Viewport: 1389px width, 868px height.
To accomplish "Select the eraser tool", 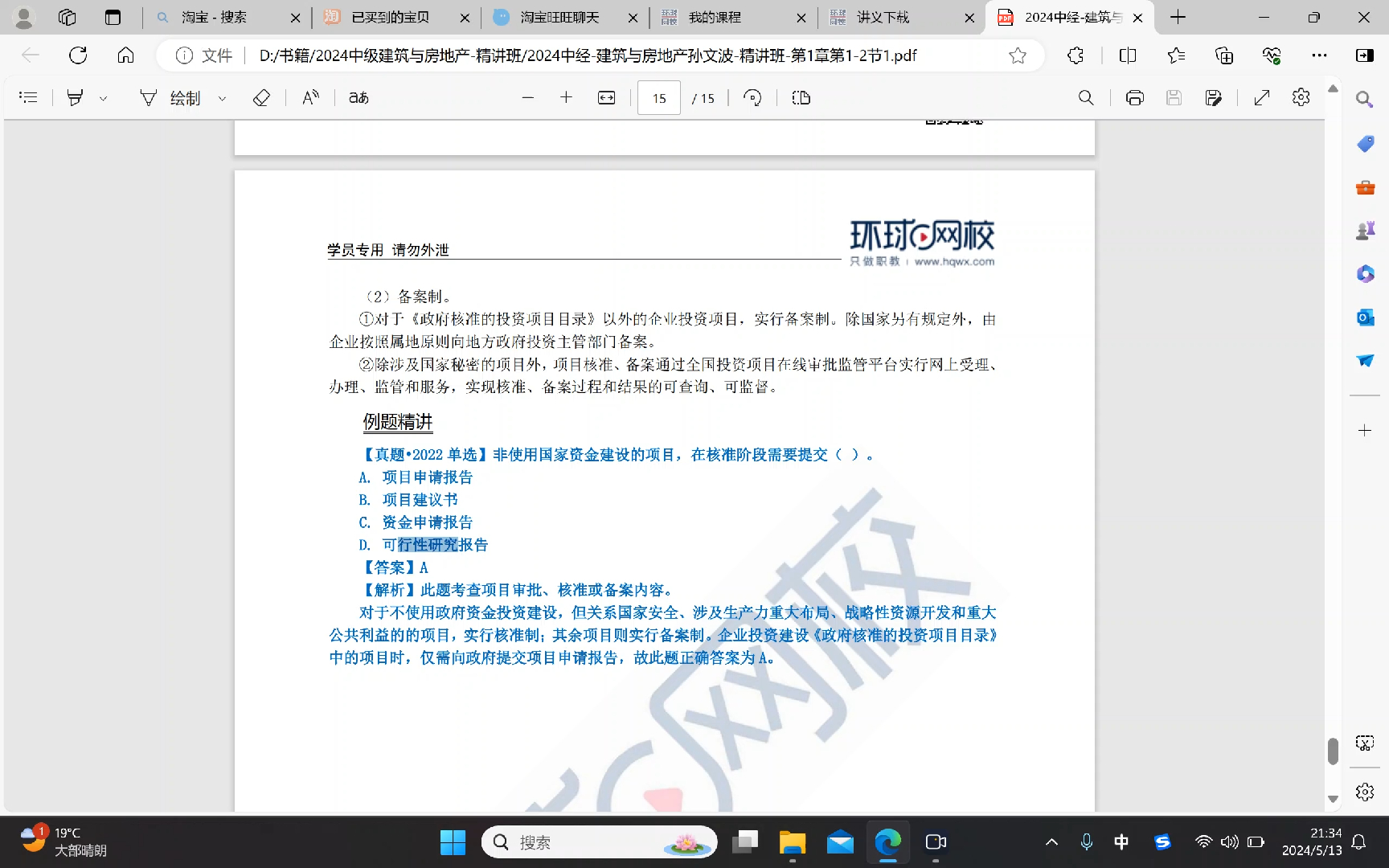I will coord(261,98).
